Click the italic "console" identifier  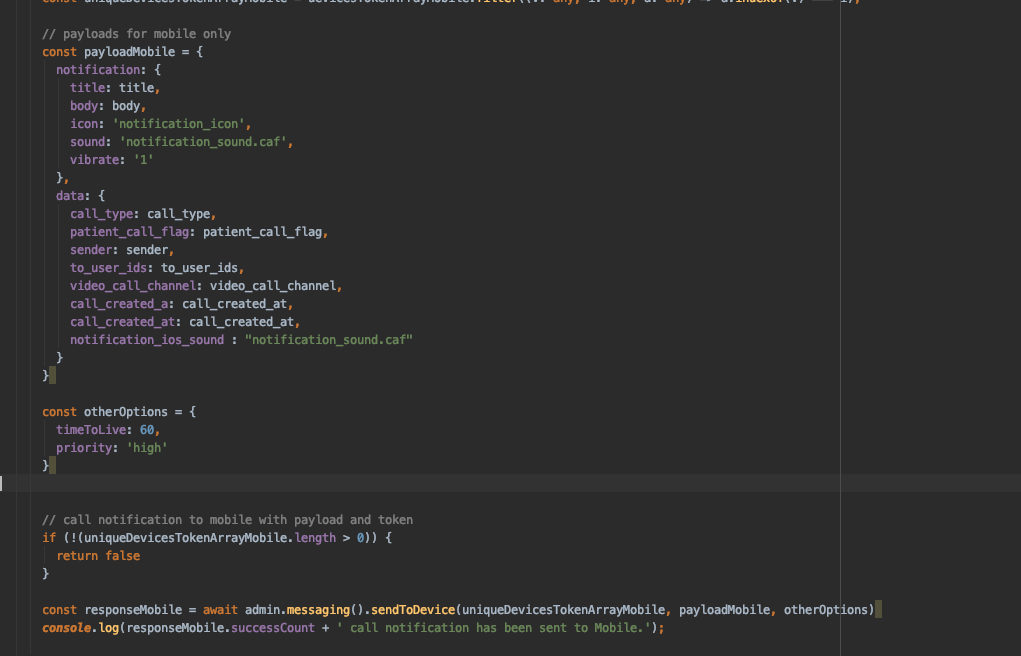pos(66,628)
